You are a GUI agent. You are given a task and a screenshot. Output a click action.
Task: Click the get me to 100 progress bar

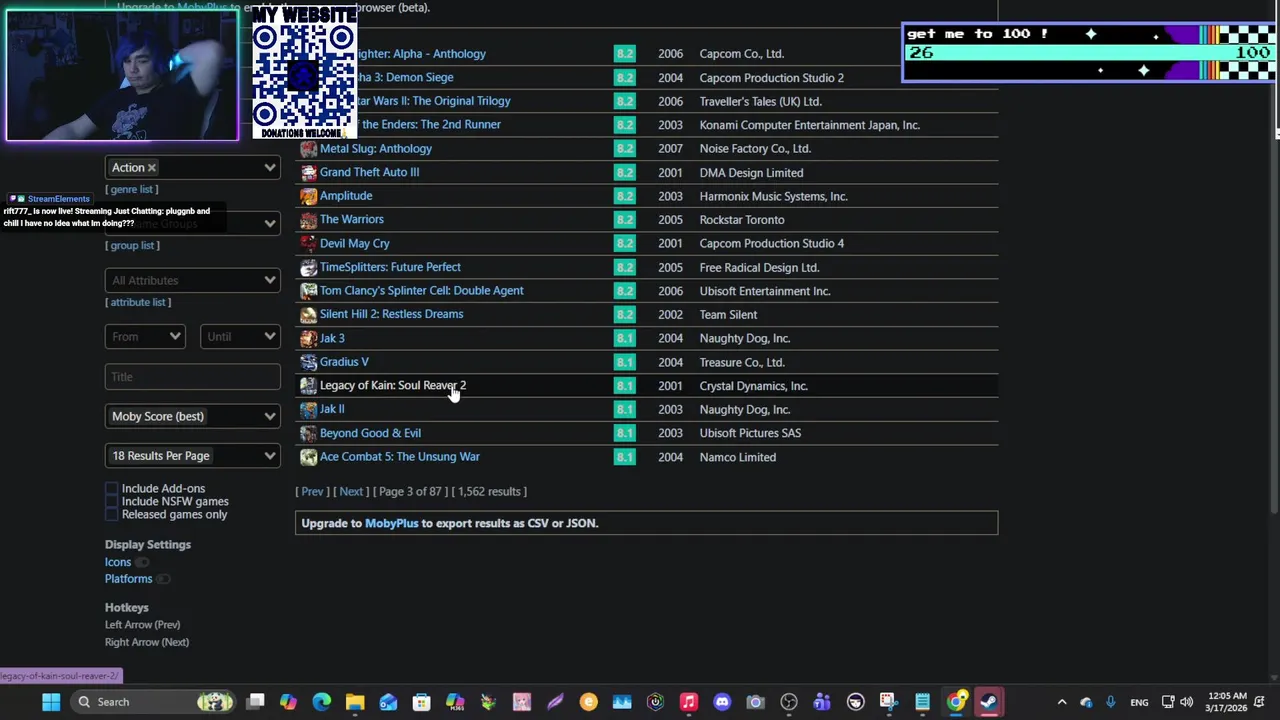1089,52
